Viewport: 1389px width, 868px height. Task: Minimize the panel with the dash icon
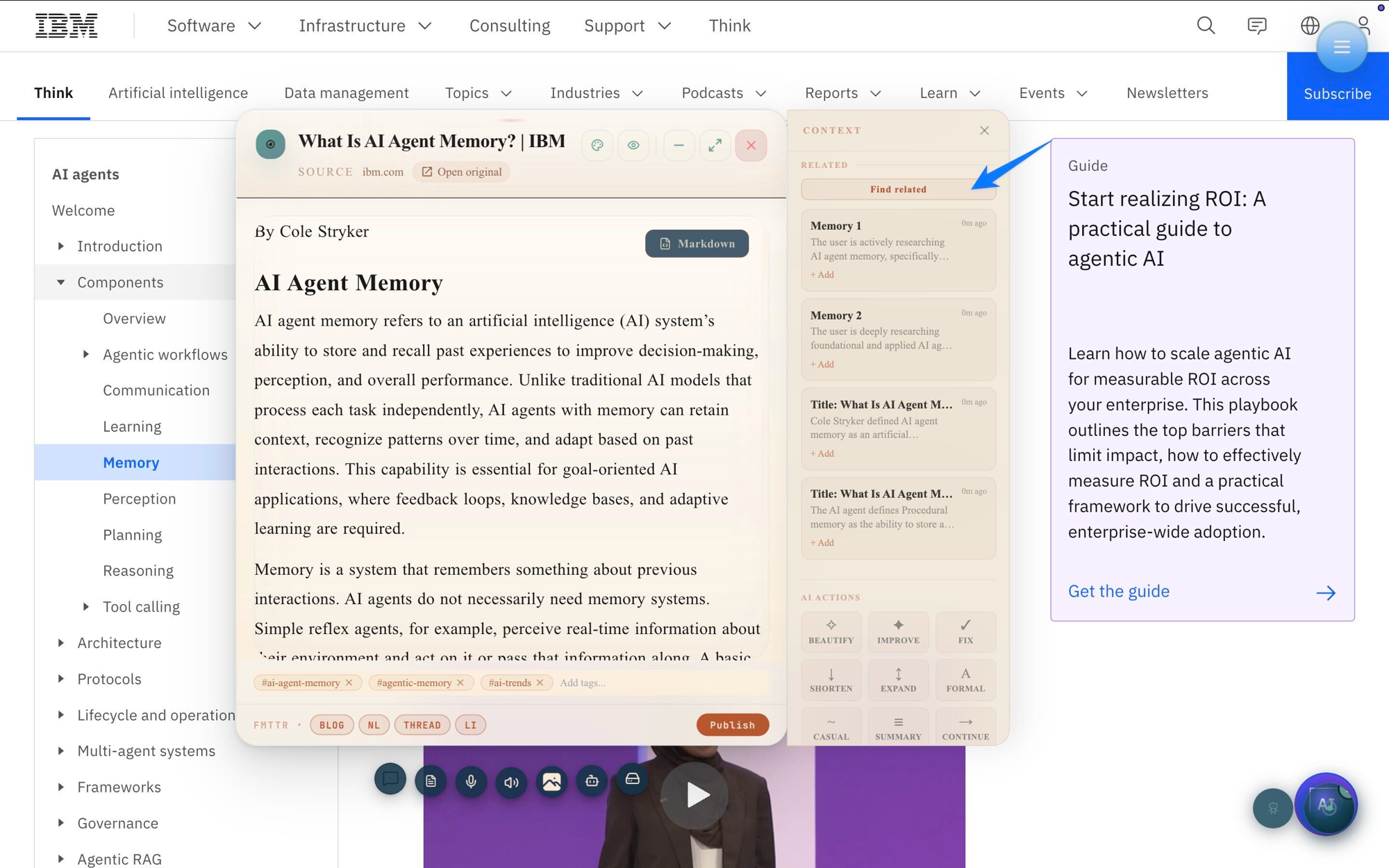679,145
